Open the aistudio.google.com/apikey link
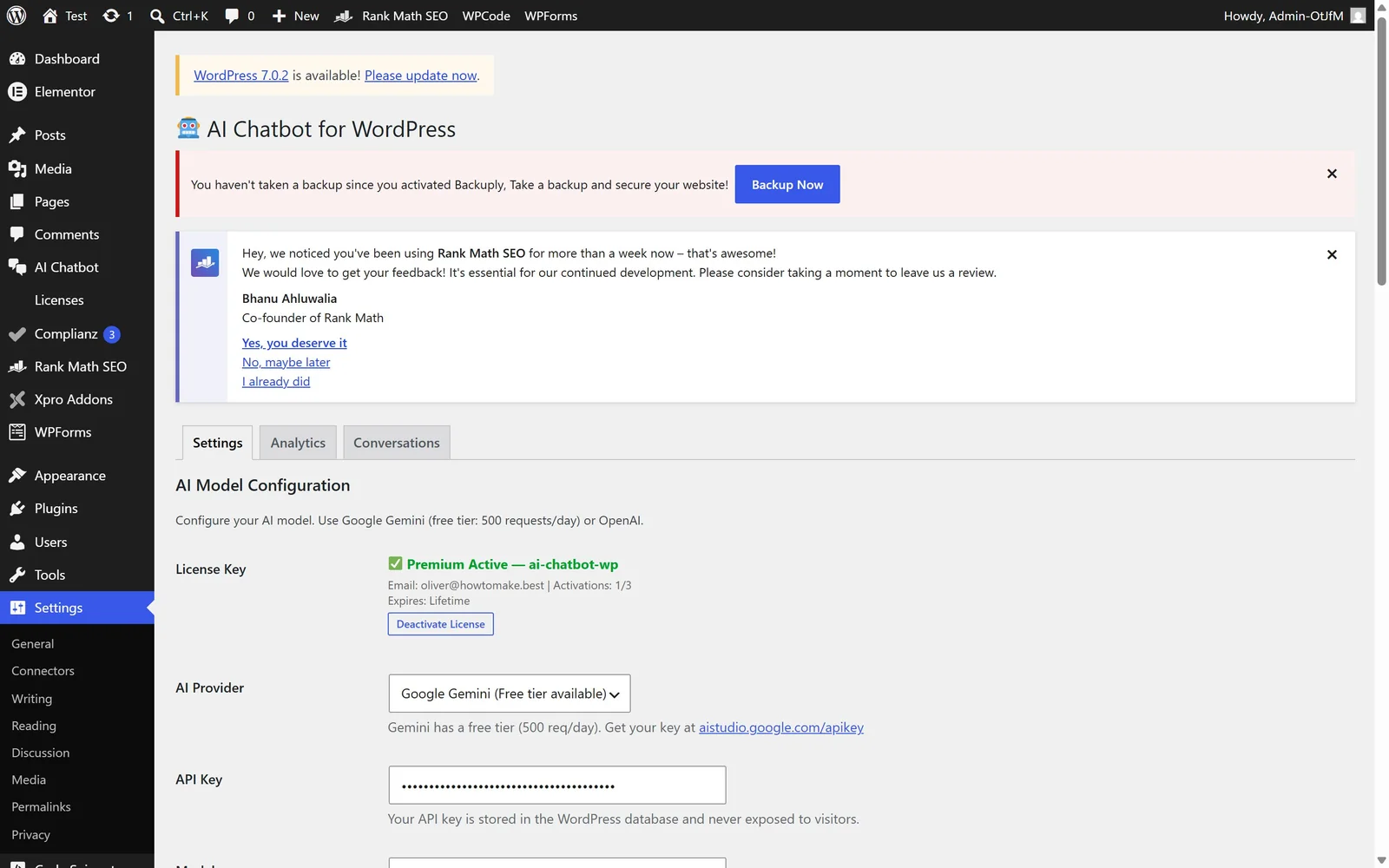The image size is (1389, 868). click(x=781, y=727)
